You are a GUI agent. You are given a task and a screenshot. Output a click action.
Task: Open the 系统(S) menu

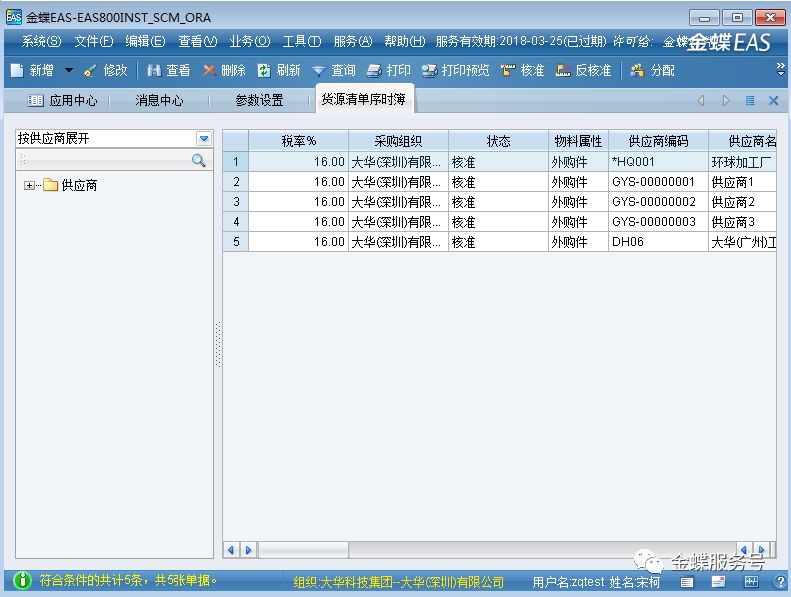click(41, 41)
